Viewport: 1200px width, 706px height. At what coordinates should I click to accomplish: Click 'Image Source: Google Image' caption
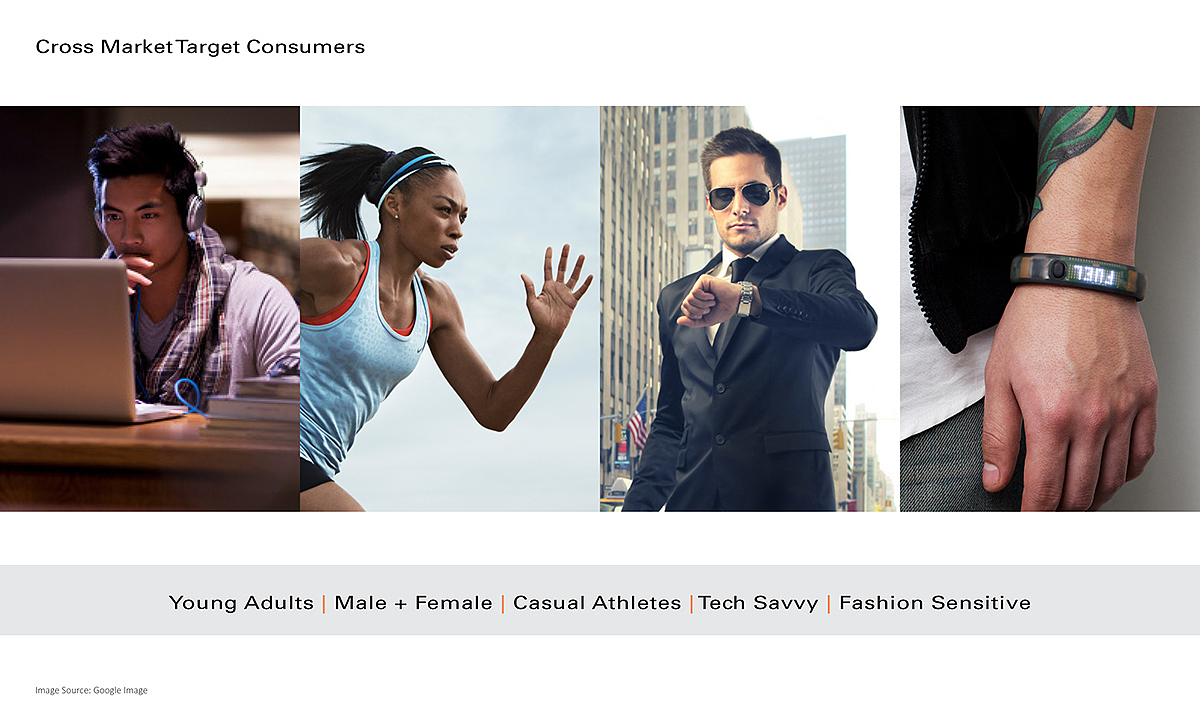click(x=91, y=690)
